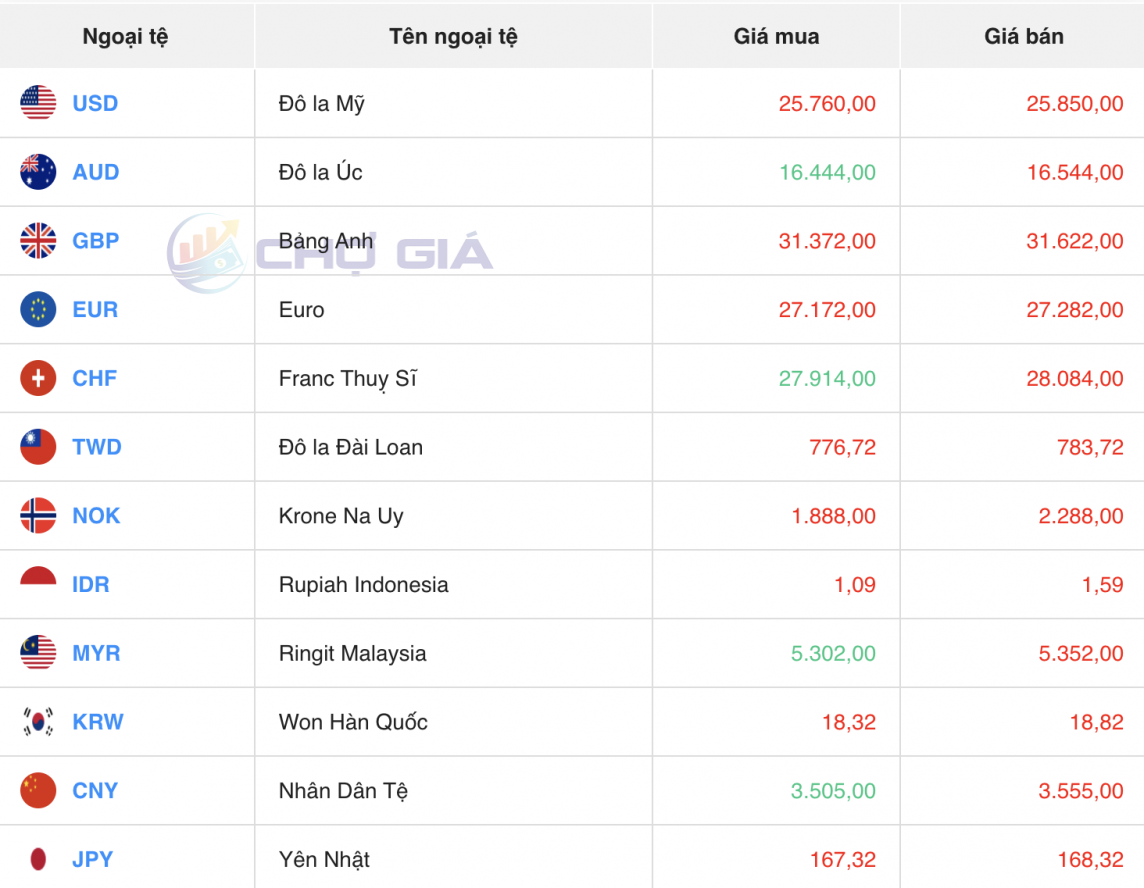Click the Taiwan flag icon

pyautogui.click(x=38, y=447)
